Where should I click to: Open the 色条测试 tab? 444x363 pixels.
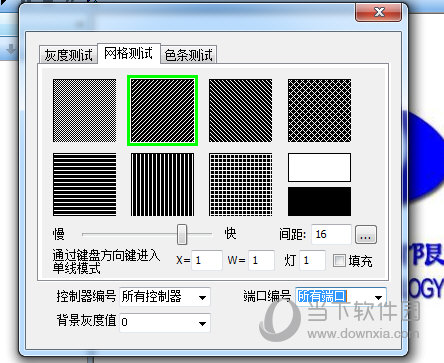189,55
